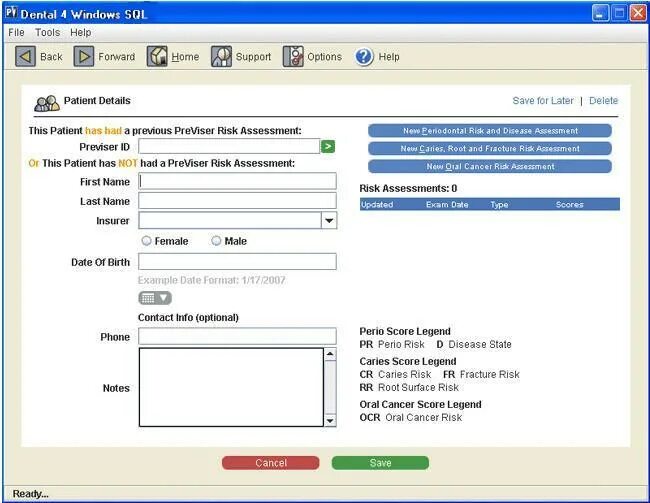Click Notes scrollbar up arrow
This screenshot has height=503, width=650.
click(x=330, y=354)
